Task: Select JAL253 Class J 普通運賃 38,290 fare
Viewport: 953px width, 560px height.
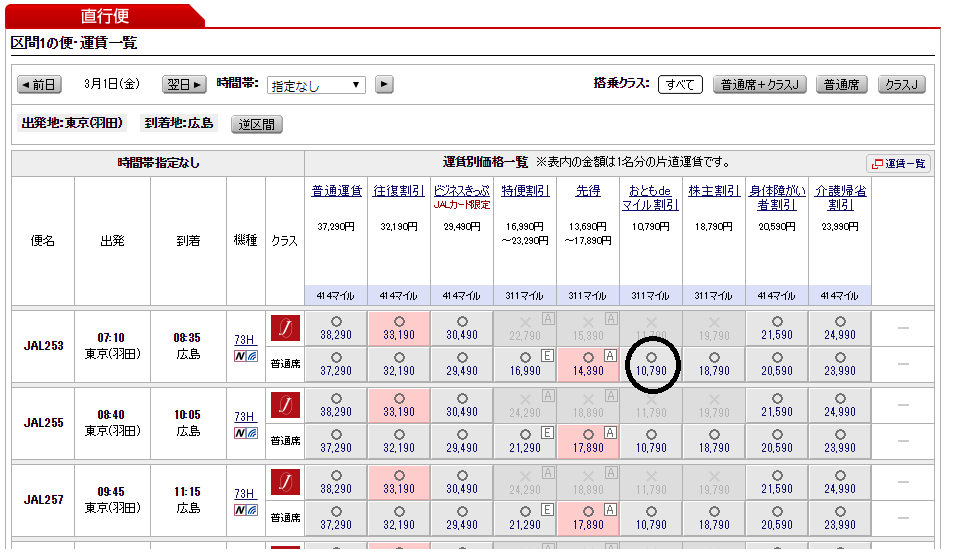Action: pos(336,328)
